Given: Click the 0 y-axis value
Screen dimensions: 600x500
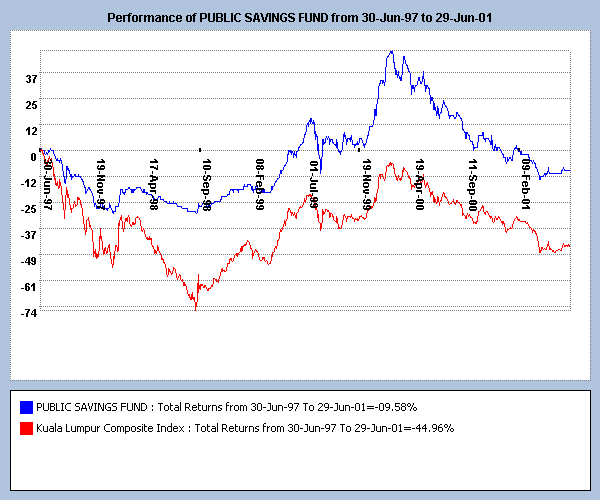Looking at the screenshot, I should 34,157.
